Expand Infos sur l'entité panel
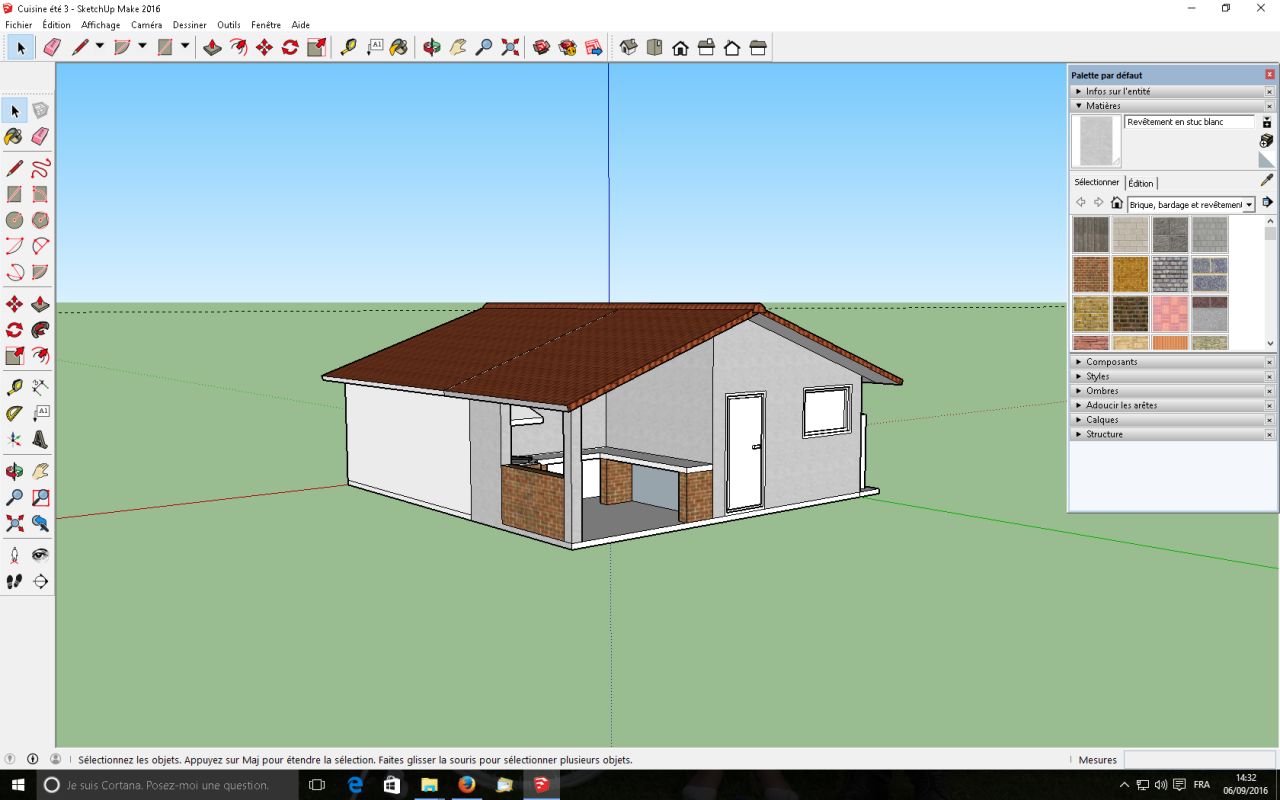 (x=1166, y=91)
